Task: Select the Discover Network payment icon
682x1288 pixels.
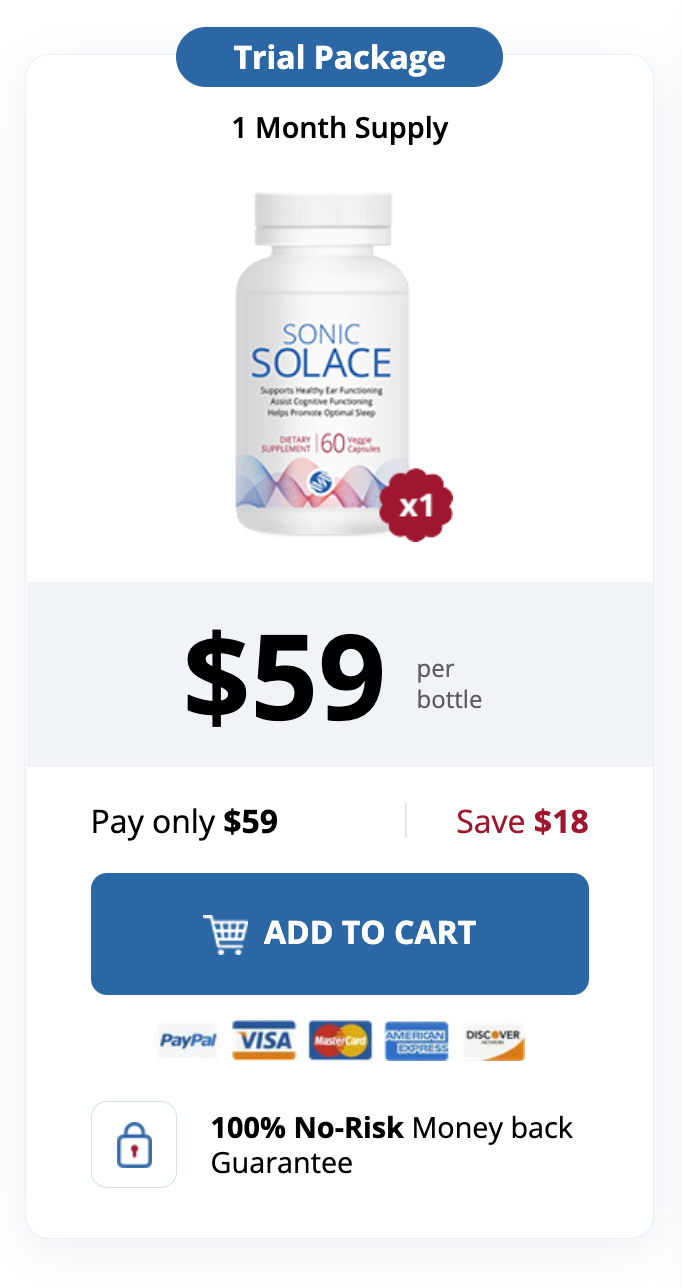Action: pos(493,1040)
